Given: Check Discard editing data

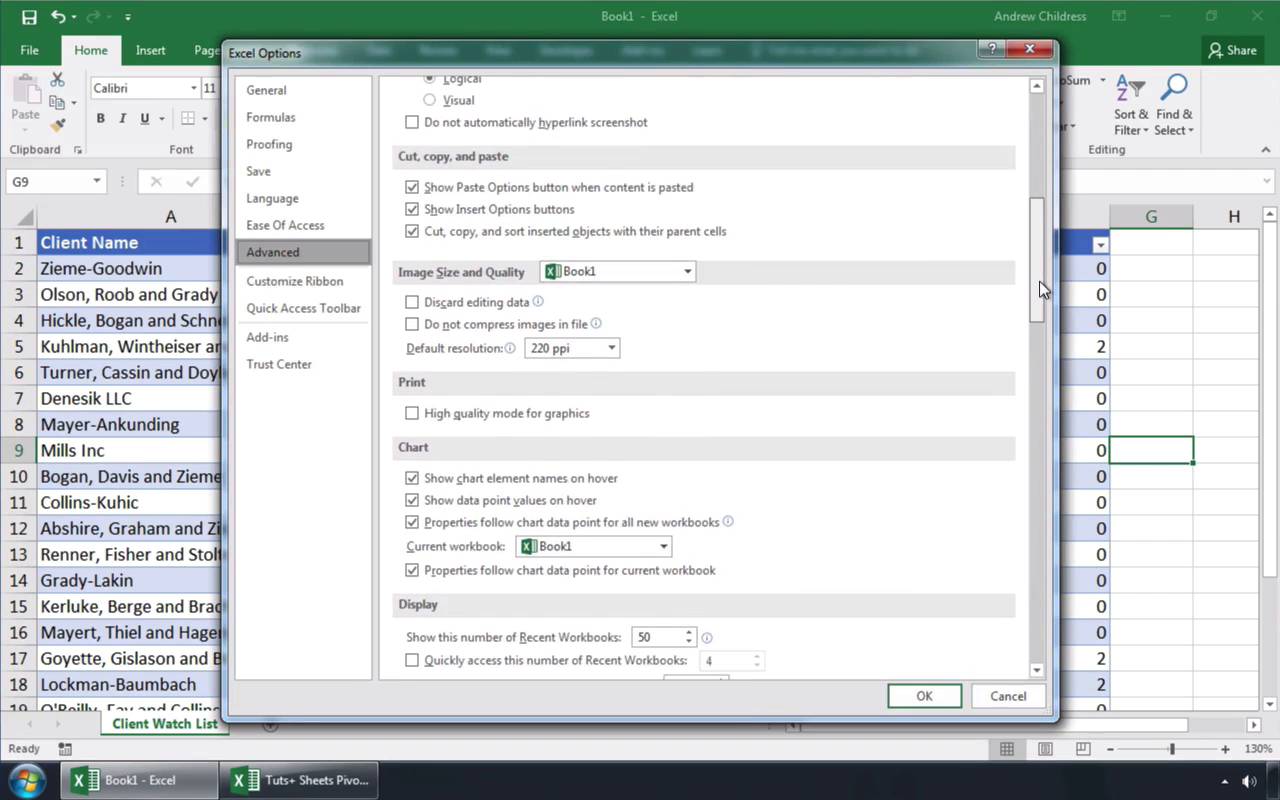Looking at the screenshot, I should coord(412,302).
